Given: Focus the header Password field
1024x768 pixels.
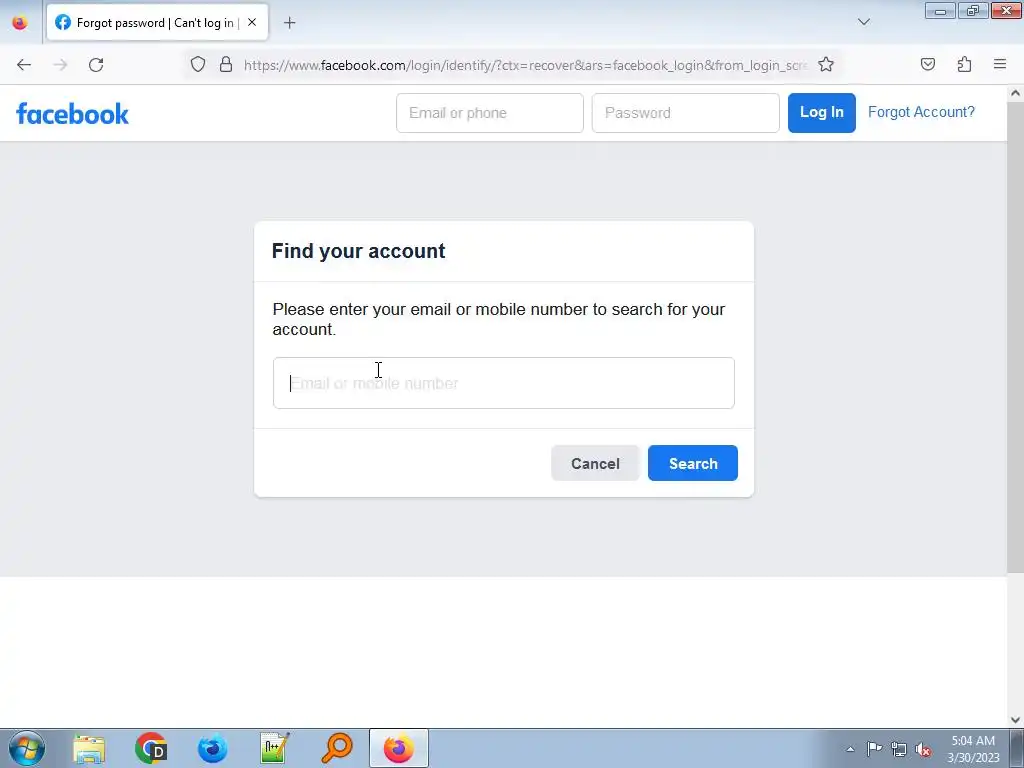Looking at the screenshot, I should [x=685, y=113].
